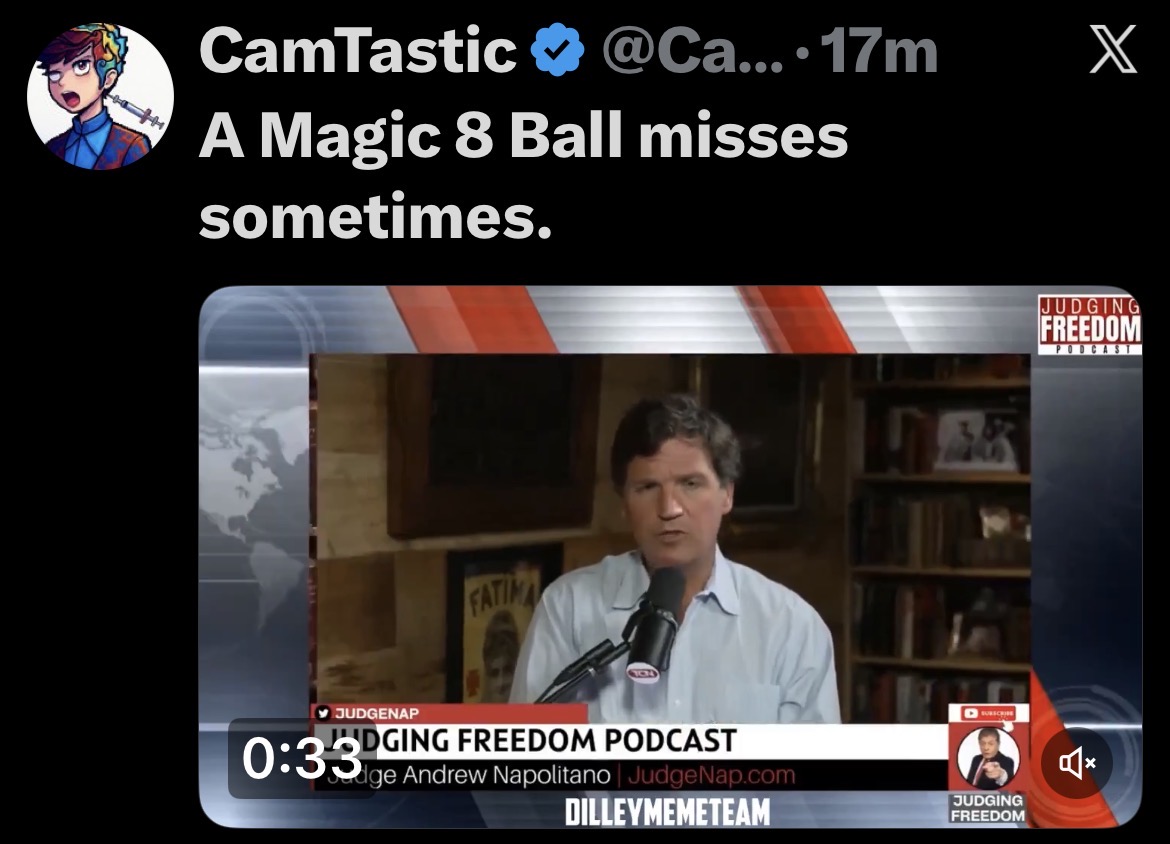Click the X logo in the top corner

(x=1113, y=49)
